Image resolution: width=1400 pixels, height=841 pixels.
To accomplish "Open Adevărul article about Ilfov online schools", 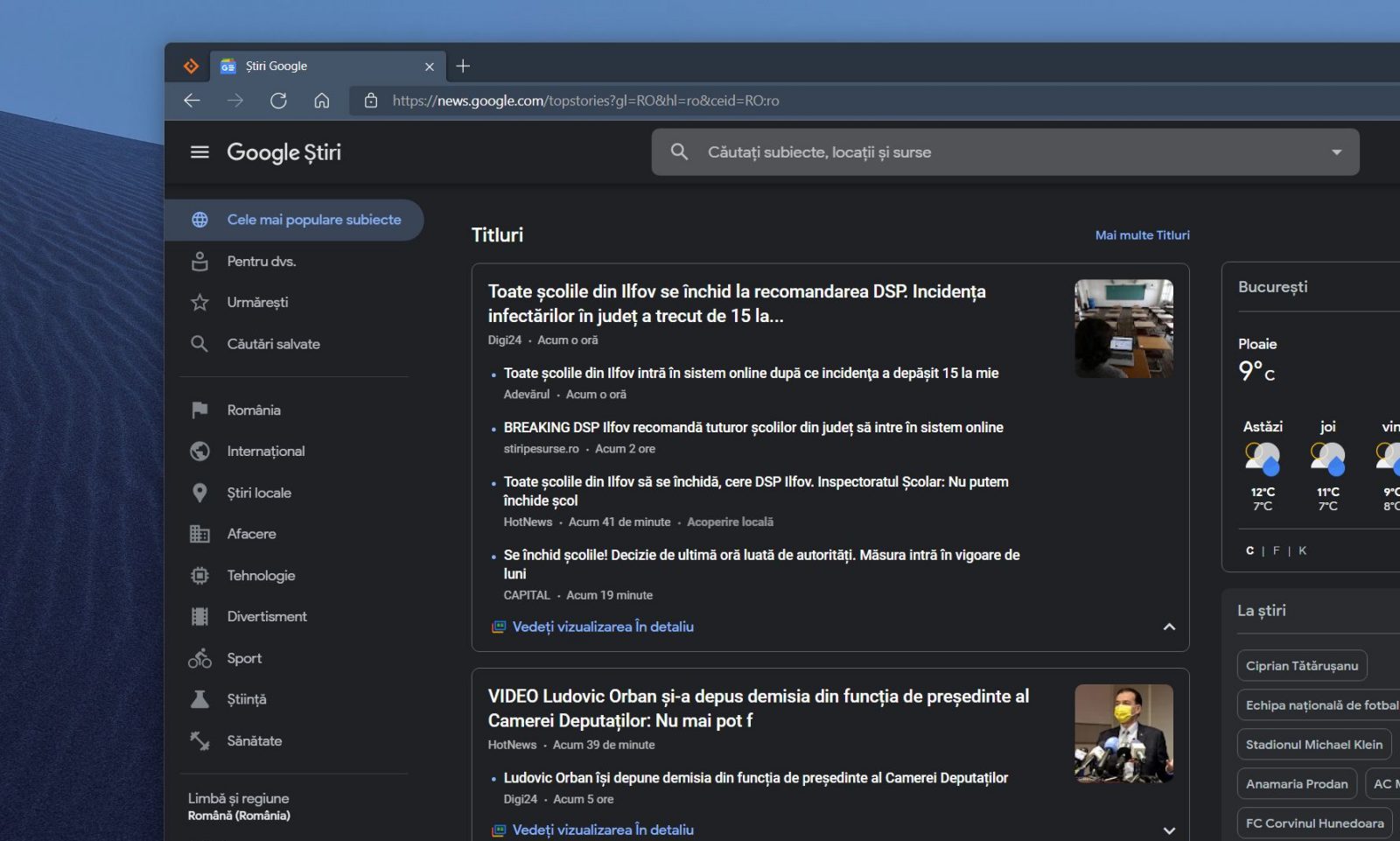I will (751, 373).
